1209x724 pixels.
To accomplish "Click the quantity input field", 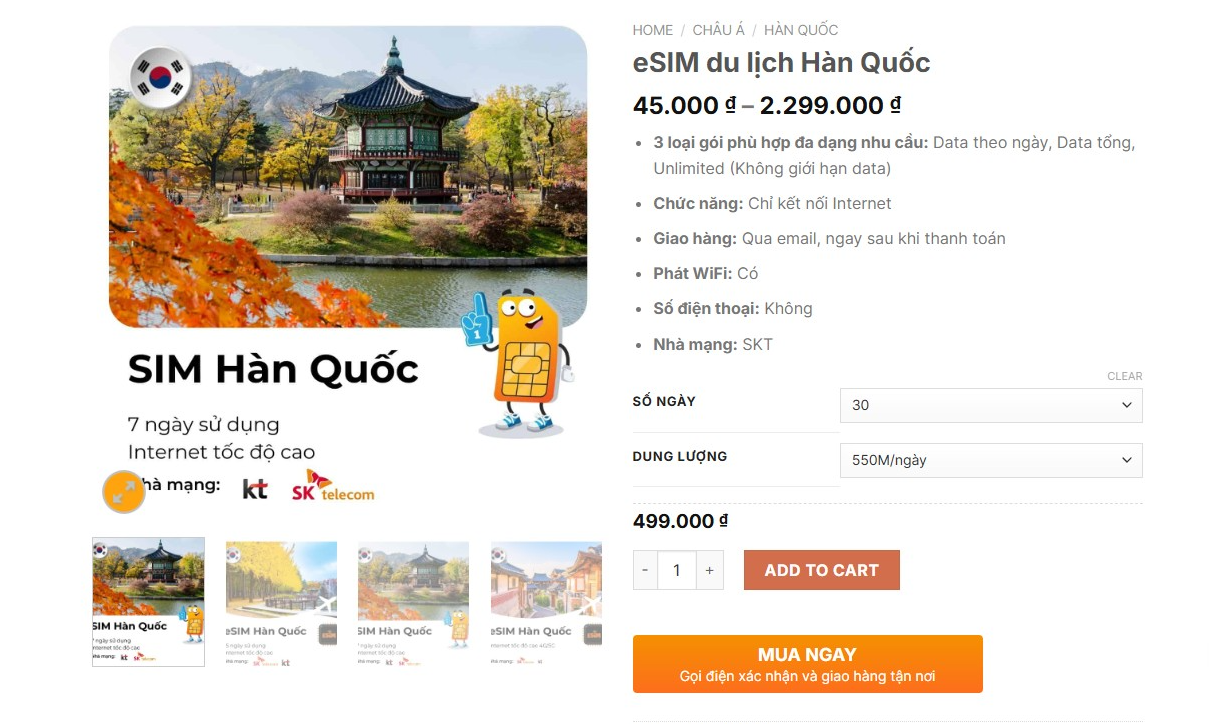I will pos(677,570).
